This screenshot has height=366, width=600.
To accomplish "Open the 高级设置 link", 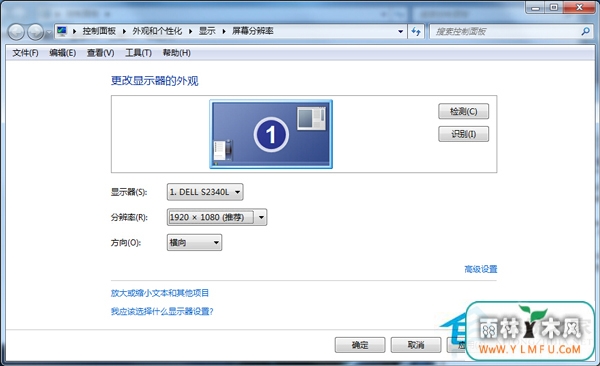I will (481, 269).
